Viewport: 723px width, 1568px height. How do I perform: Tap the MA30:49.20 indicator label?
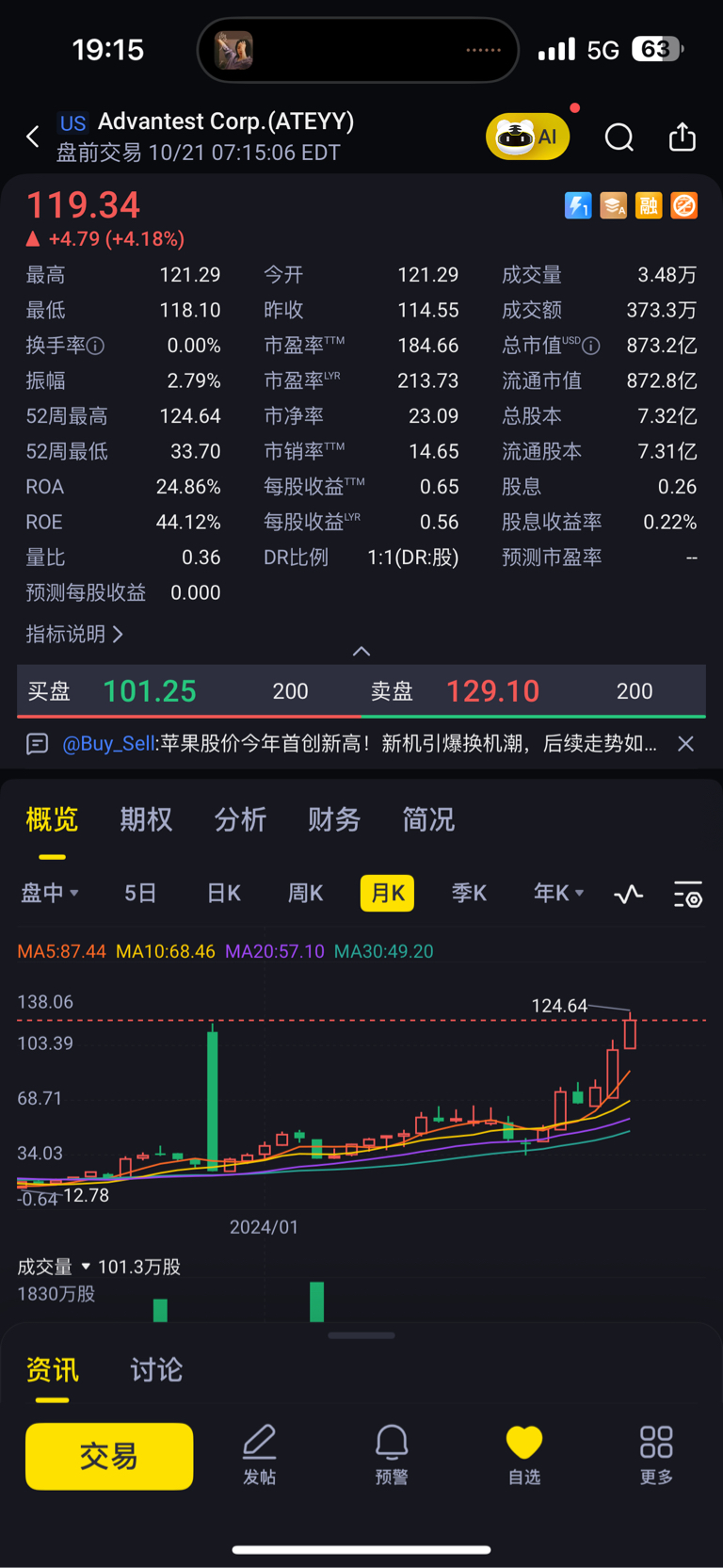(384, 951)
